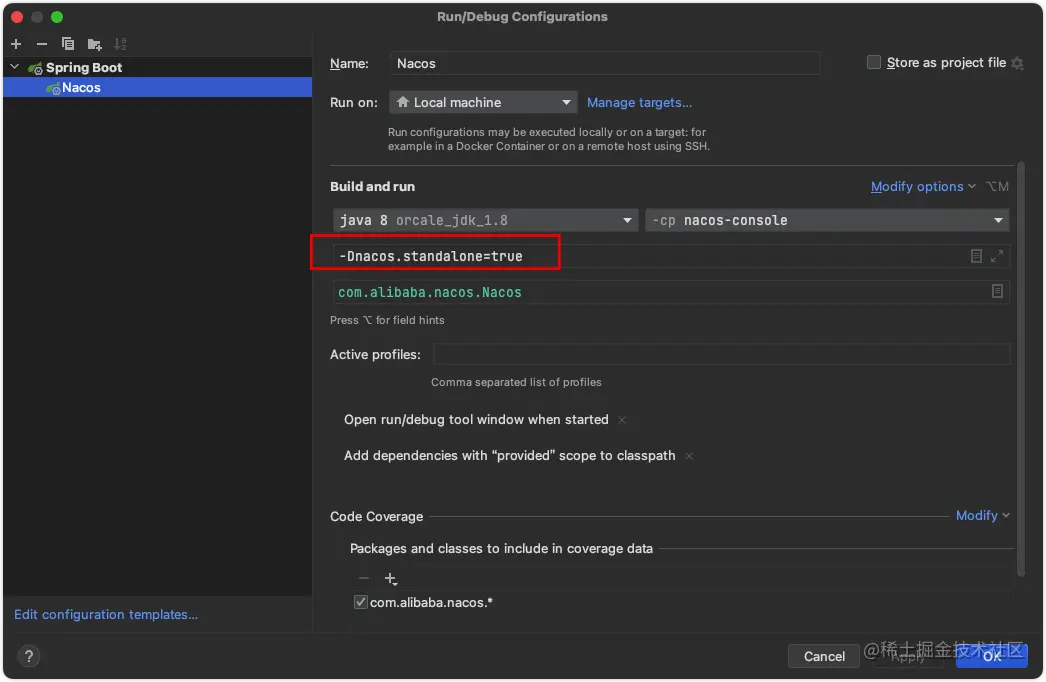Viewport: 1046px width, 682px height.
Task: Open the Modify options menu
Action: (x=923, y=187)
